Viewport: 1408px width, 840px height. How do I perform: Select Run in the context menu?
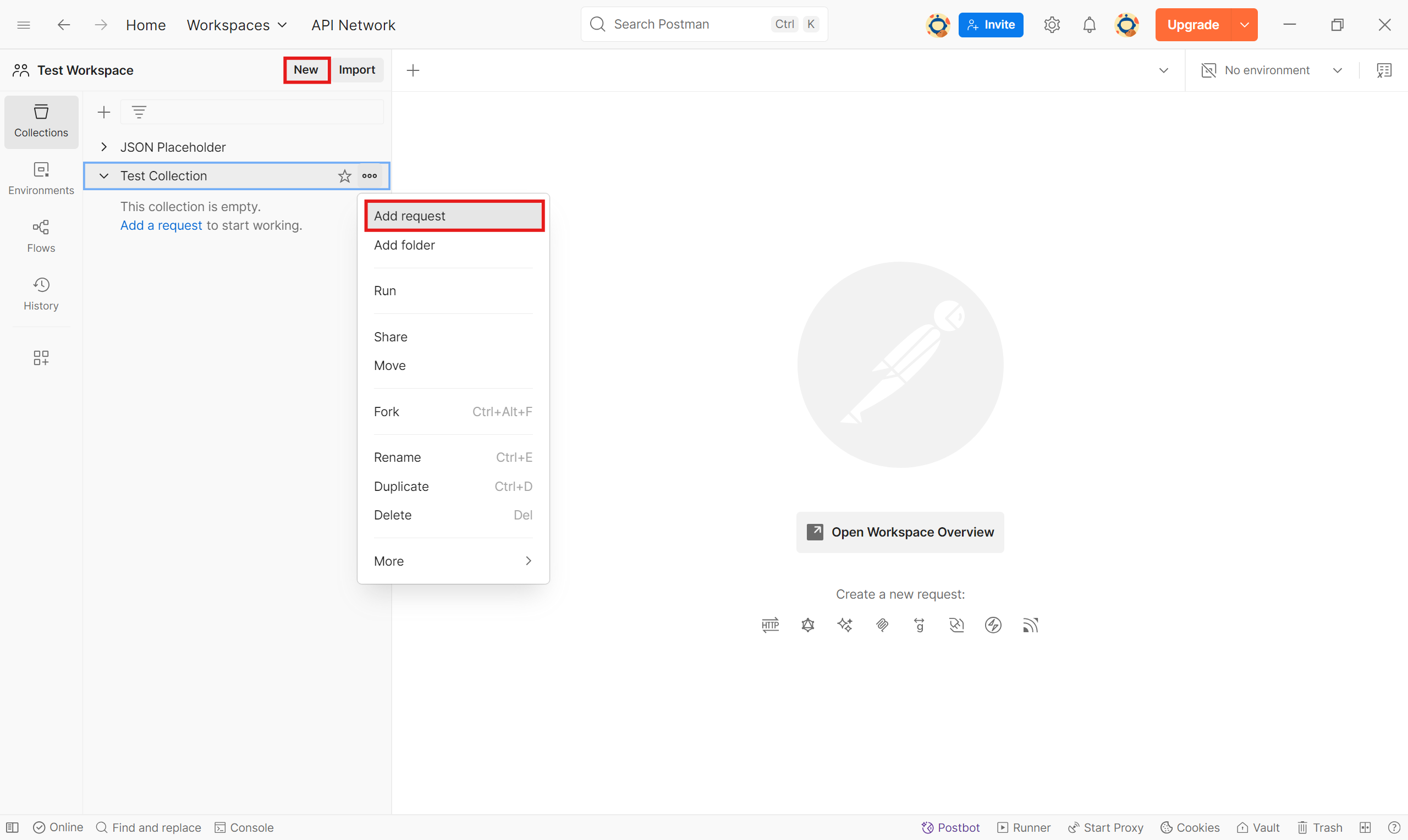click(x=453, y=291)
